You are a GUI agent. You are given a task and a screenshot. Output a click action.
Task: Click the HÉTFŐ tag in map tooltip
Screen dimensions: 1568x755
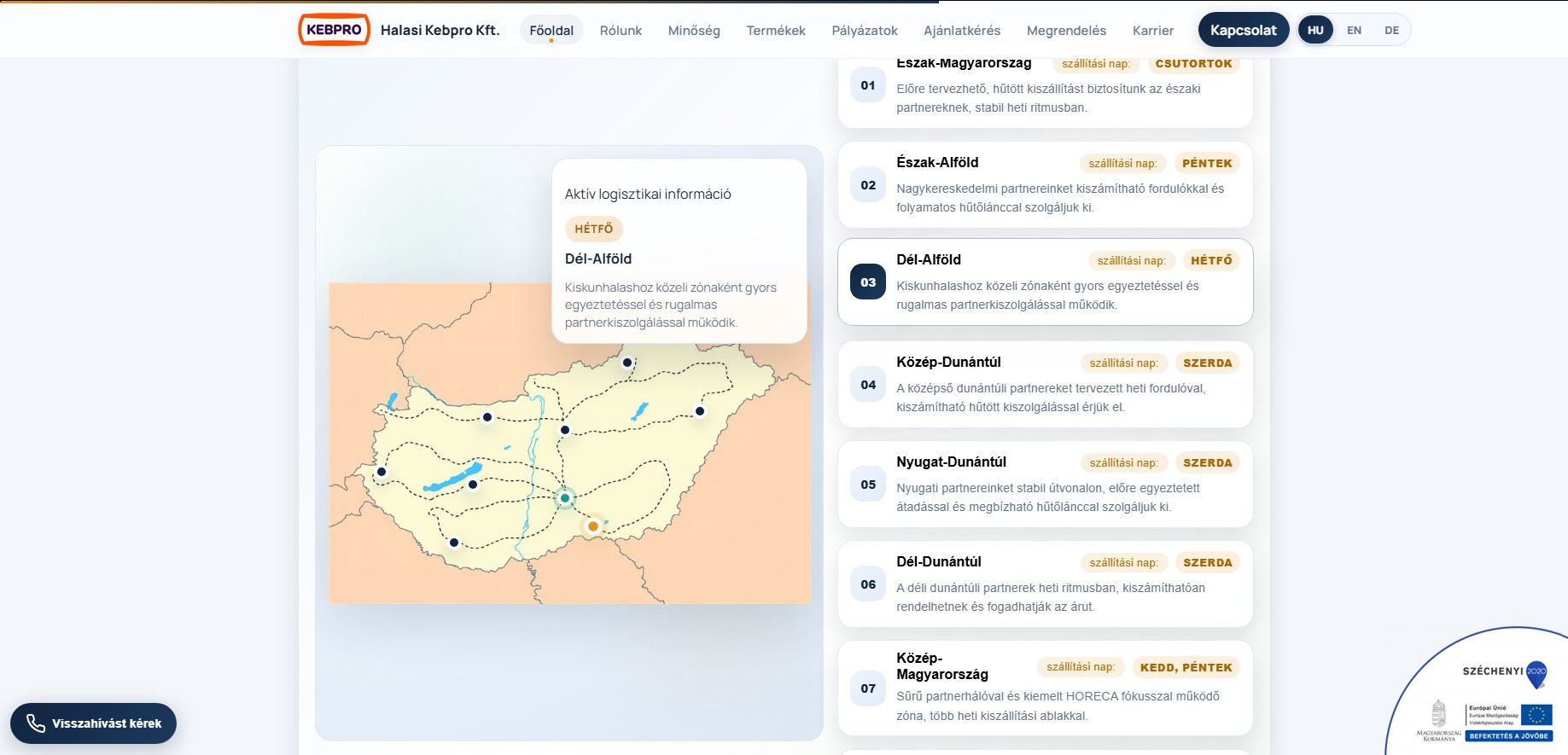[x=594, y=229]
